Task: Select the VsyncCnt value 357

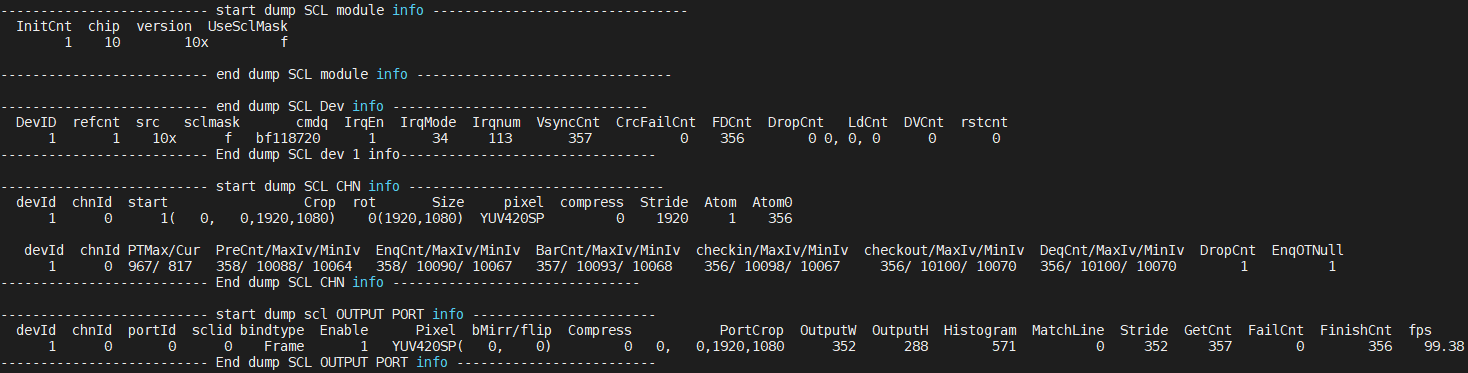Action: pyautogui.click(x=580, y=138)
